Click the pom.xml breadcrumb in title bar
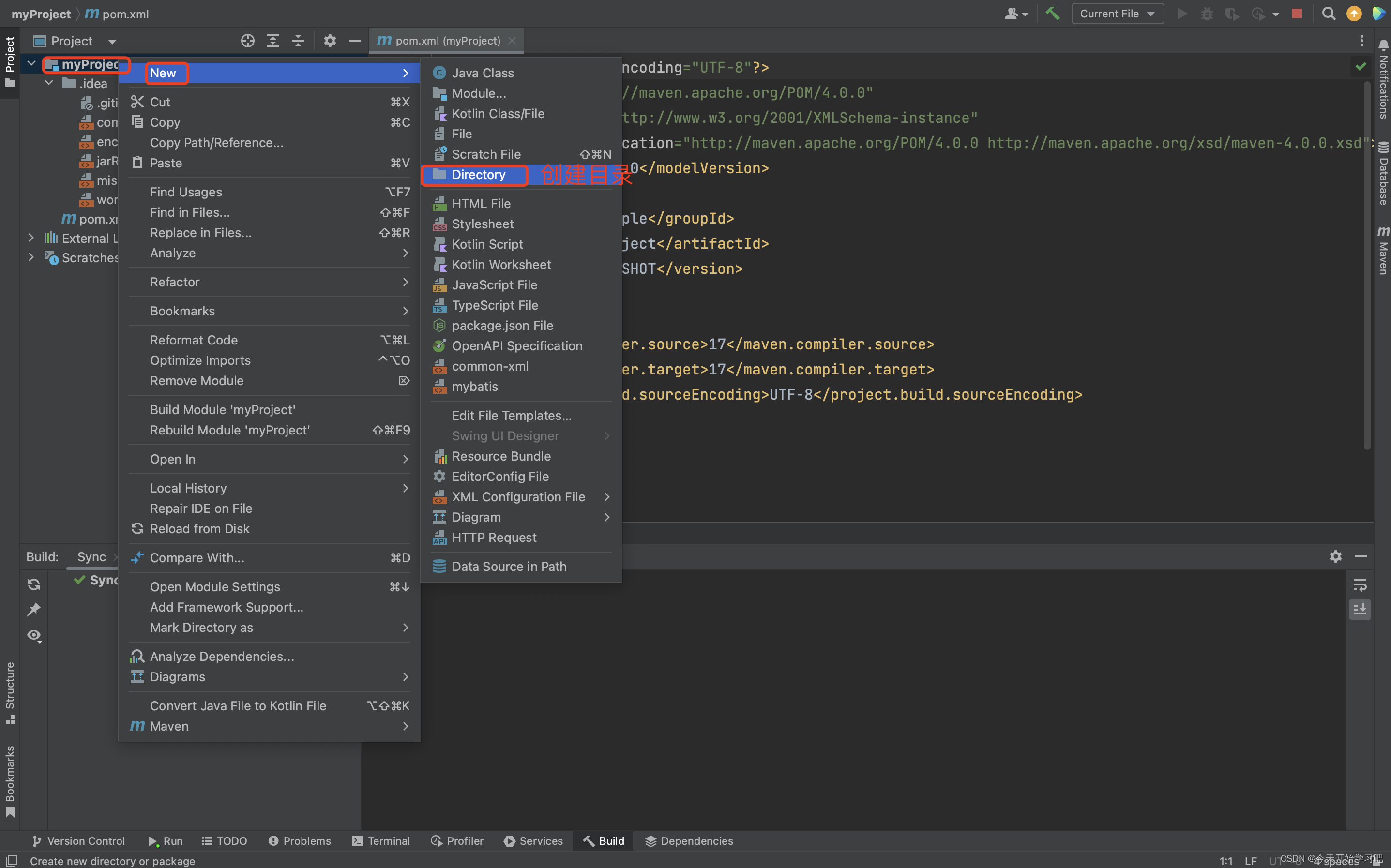Screen dimensions: 1391x868 [117, 14]
